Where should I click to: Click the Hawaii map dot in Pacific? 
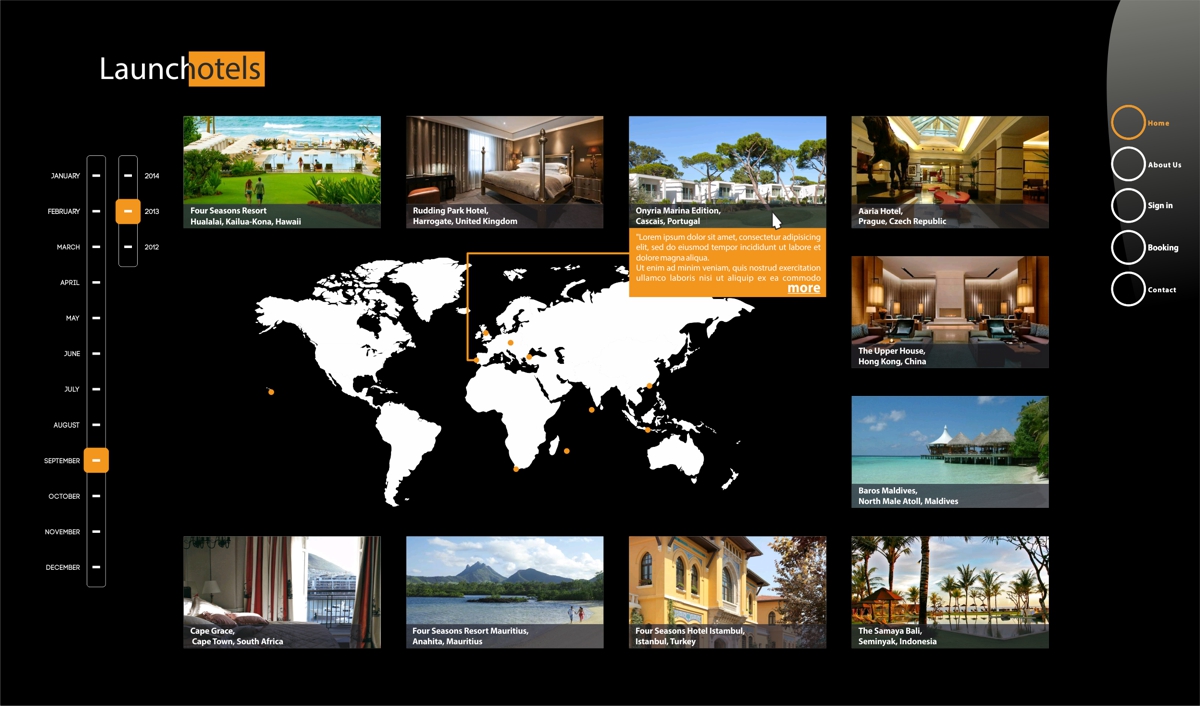[271, 392]
